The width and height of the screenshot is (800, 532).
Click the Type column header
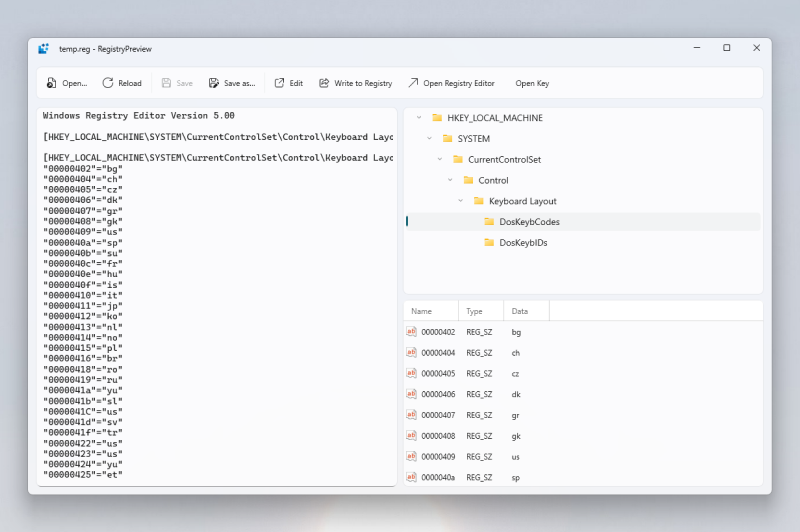(479, 311)
